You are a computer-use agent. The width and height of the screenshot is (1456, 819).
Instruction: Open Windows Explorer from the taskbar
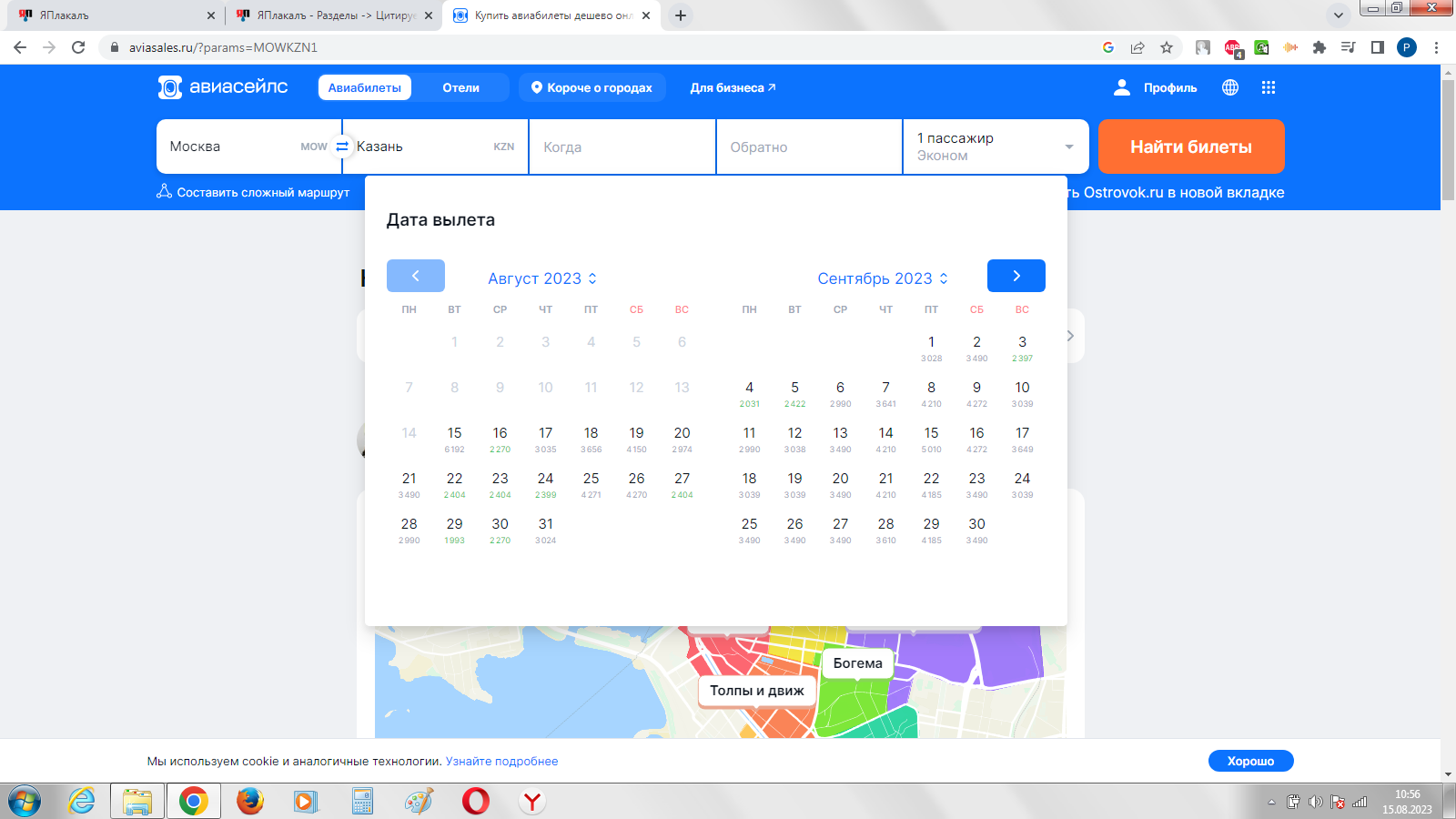click(137, 801)
